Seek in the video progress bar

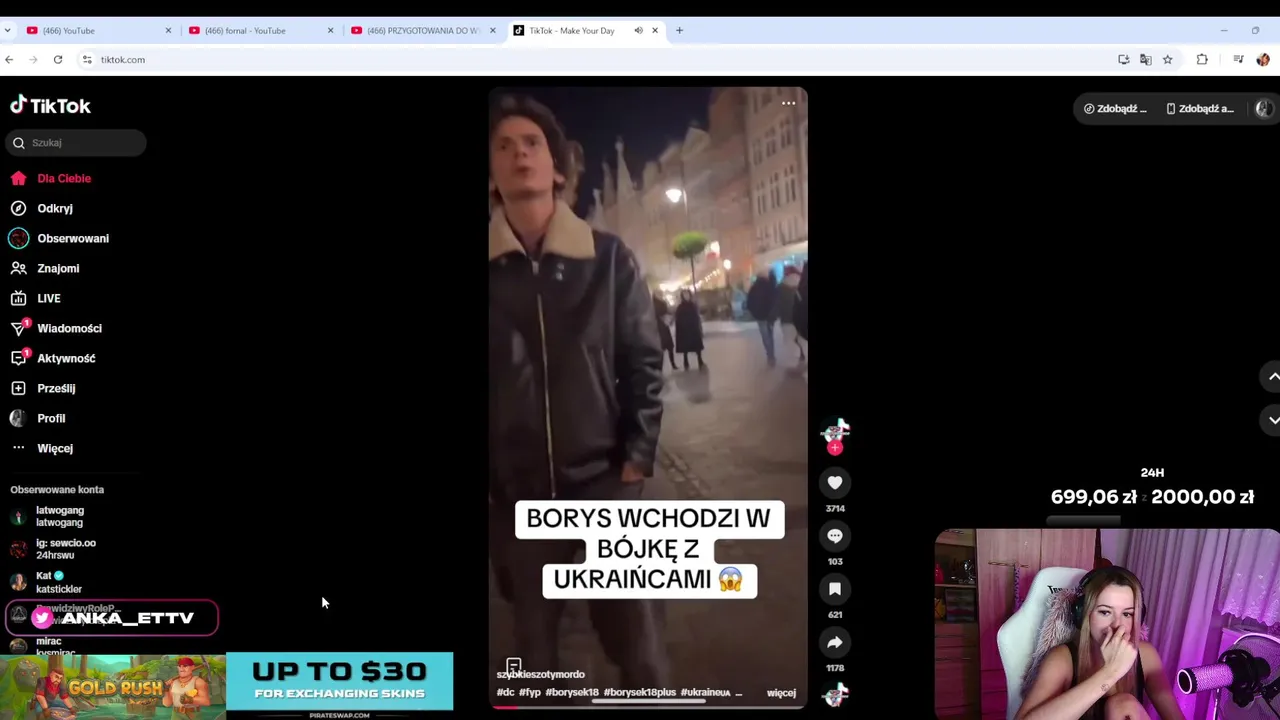coord(648,707)
